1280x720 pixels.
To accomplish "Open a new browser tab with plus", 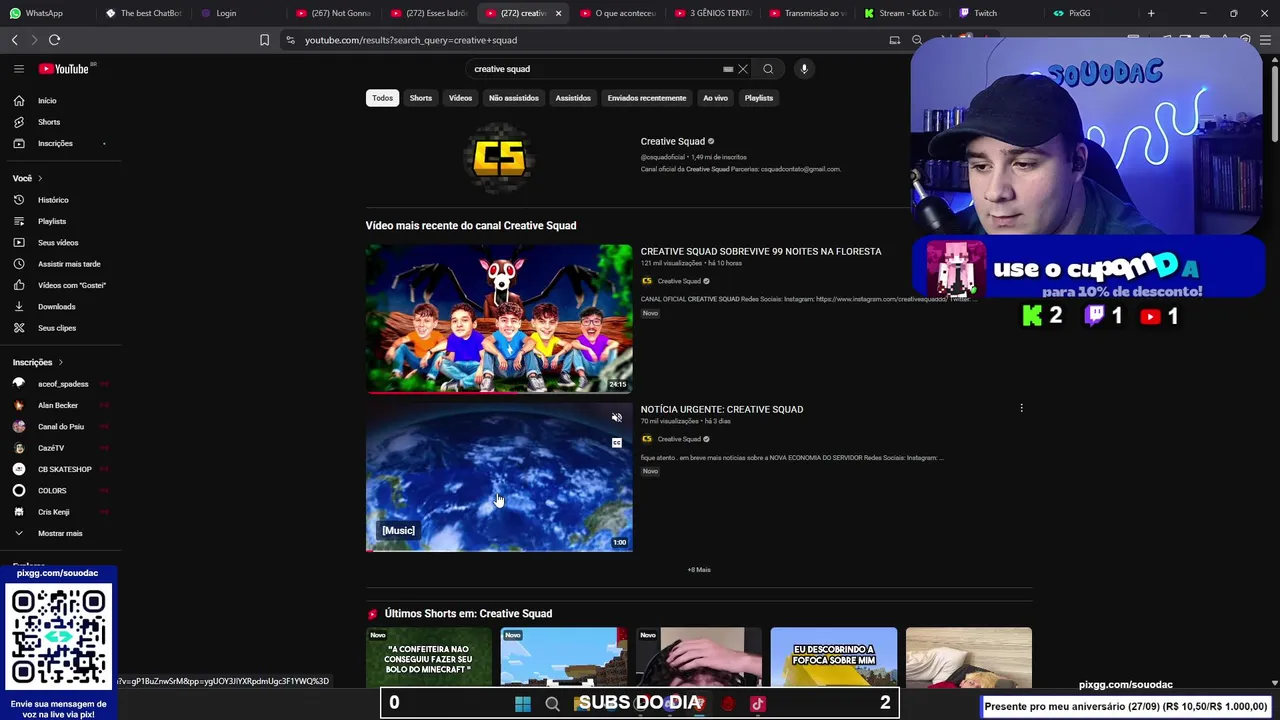I will (1151, 13).
